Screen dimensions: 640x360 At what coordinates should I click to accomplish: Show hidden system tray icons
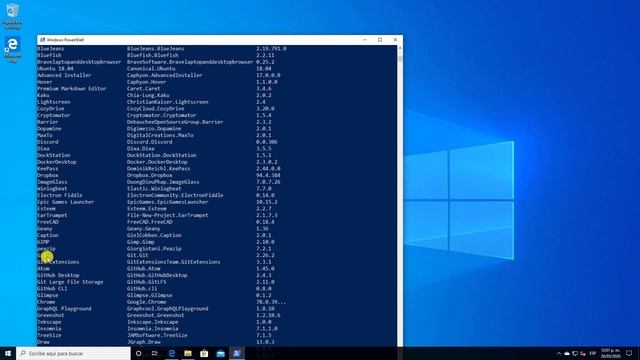pos(559,353)
